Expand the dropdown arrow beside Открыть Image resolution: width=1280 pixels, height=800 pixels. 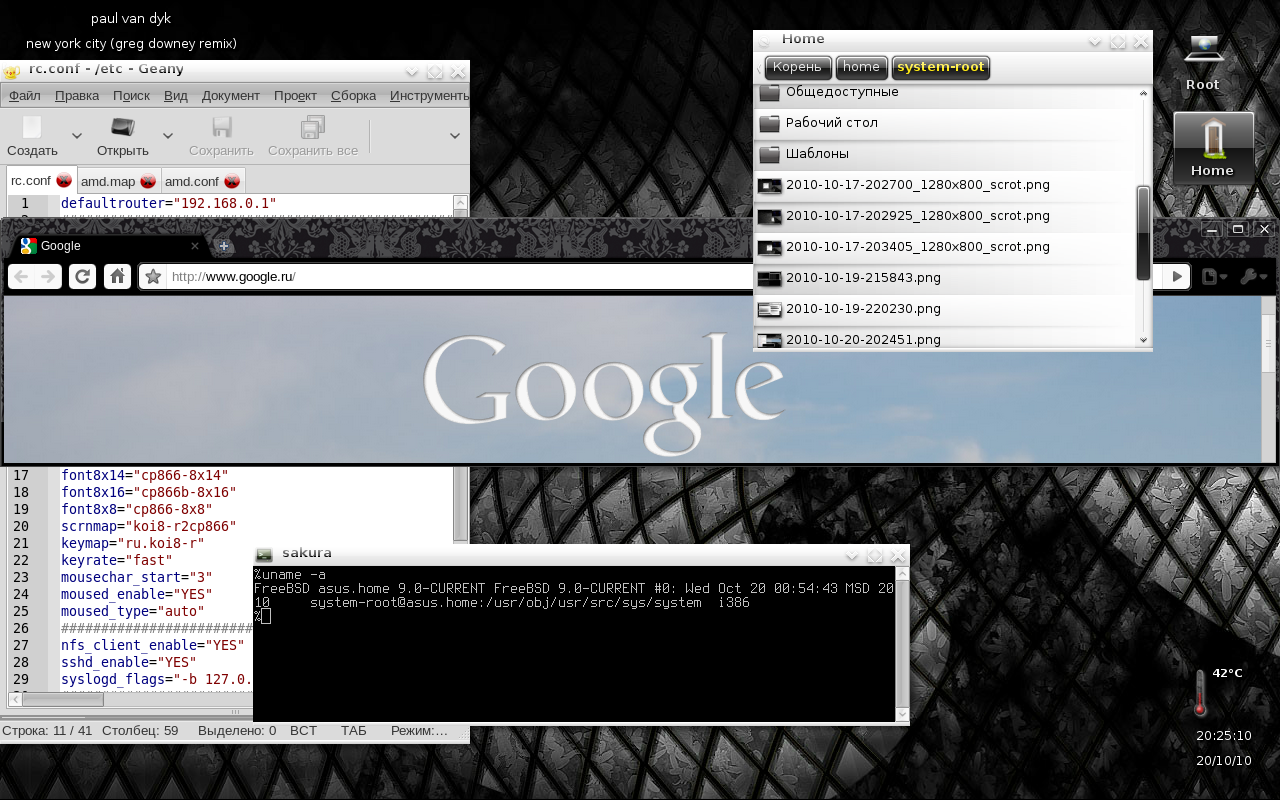click(168, 136)
